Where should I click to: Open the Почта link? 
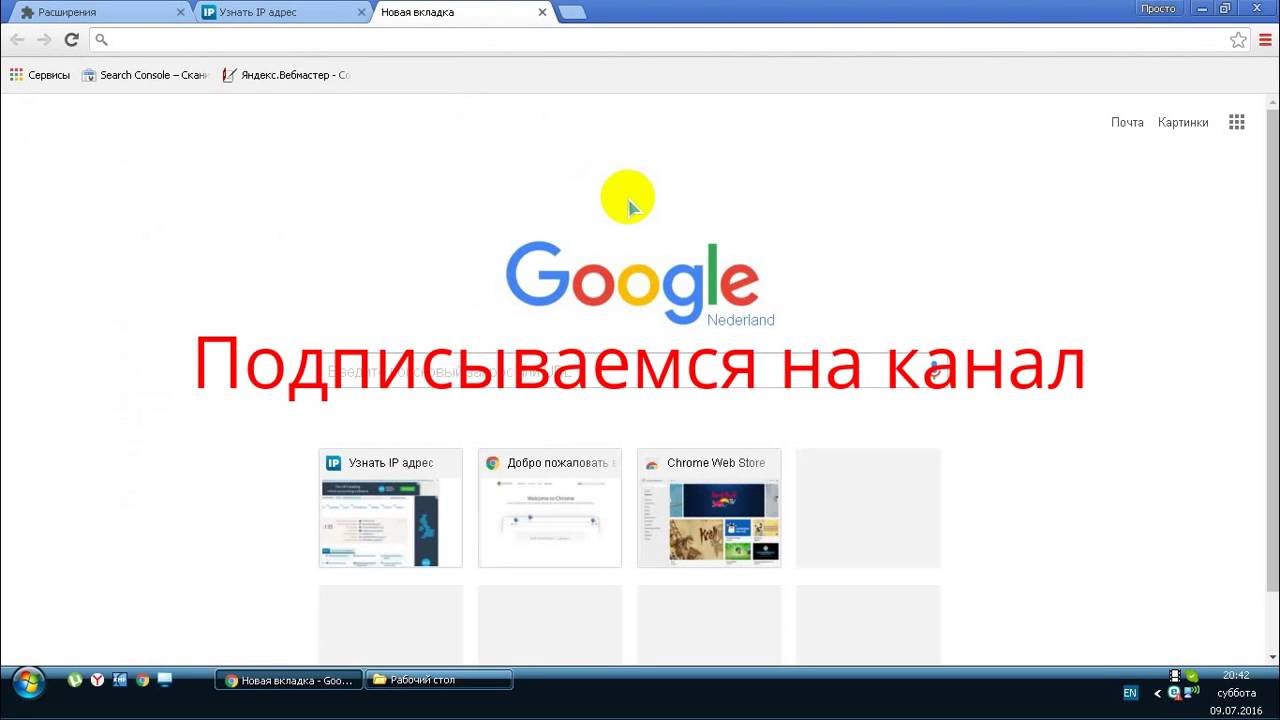[x=1127, y=122]
